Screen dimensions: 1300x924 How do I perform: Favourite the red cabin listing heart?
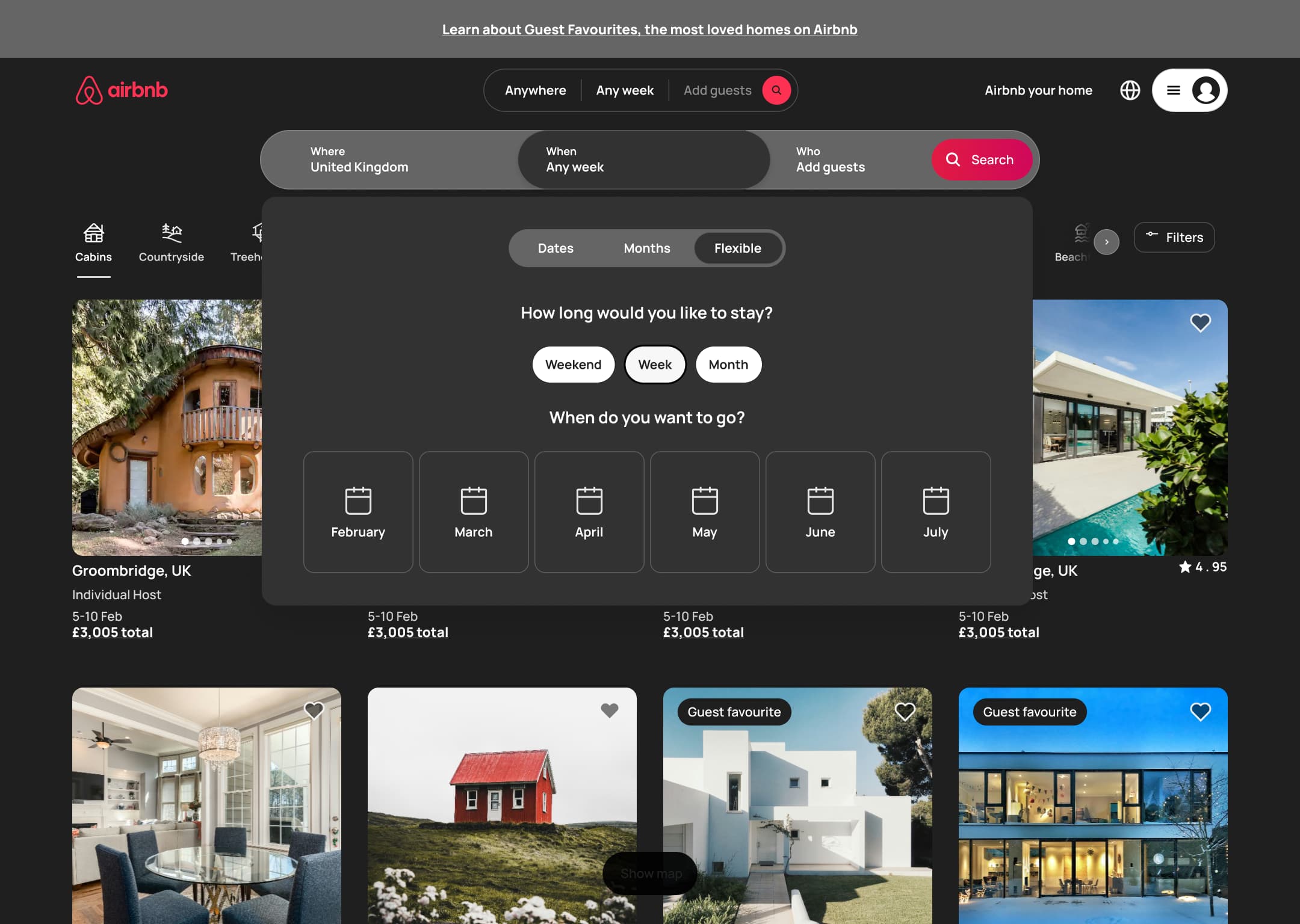(x=609, y=711)
